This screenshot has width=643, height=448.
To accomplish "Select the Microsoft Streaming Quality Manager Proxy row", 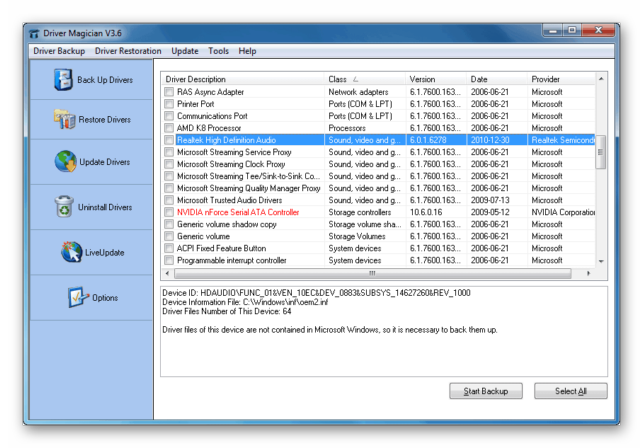I will tap(378, 188).
